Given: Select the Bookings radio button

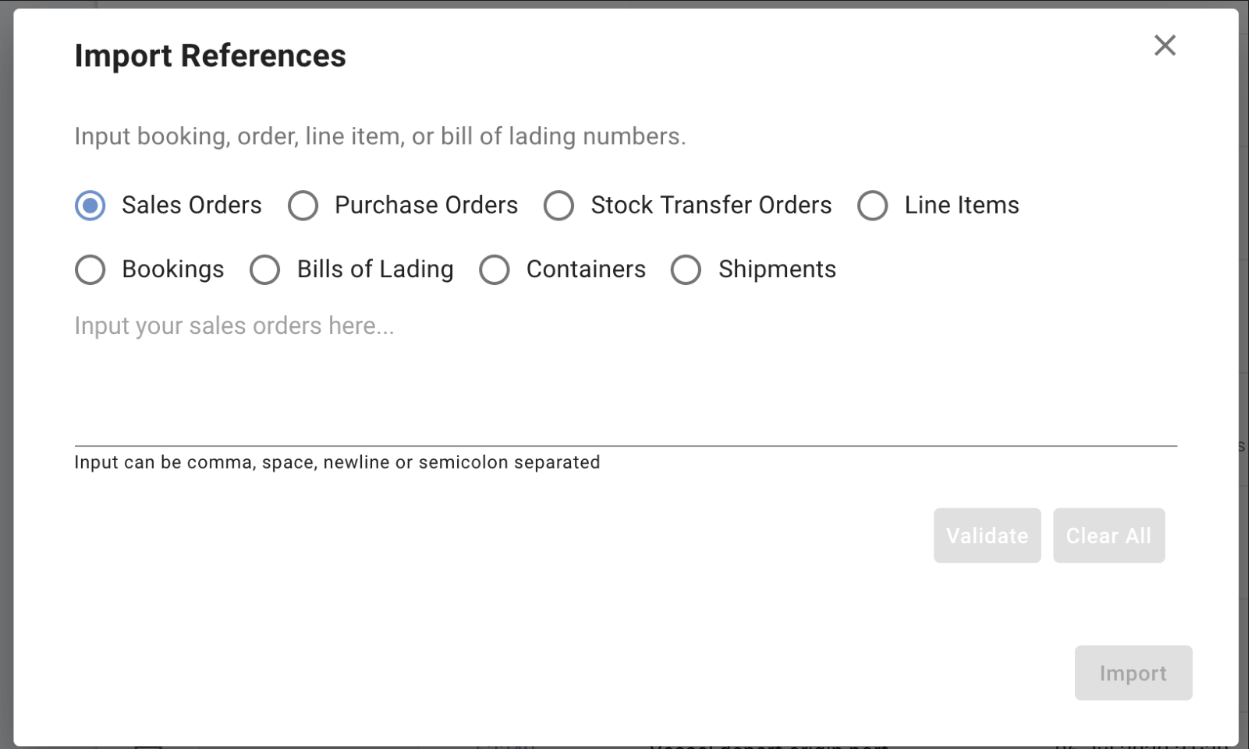Looking at the screenshot, I should tap(90, 270).
